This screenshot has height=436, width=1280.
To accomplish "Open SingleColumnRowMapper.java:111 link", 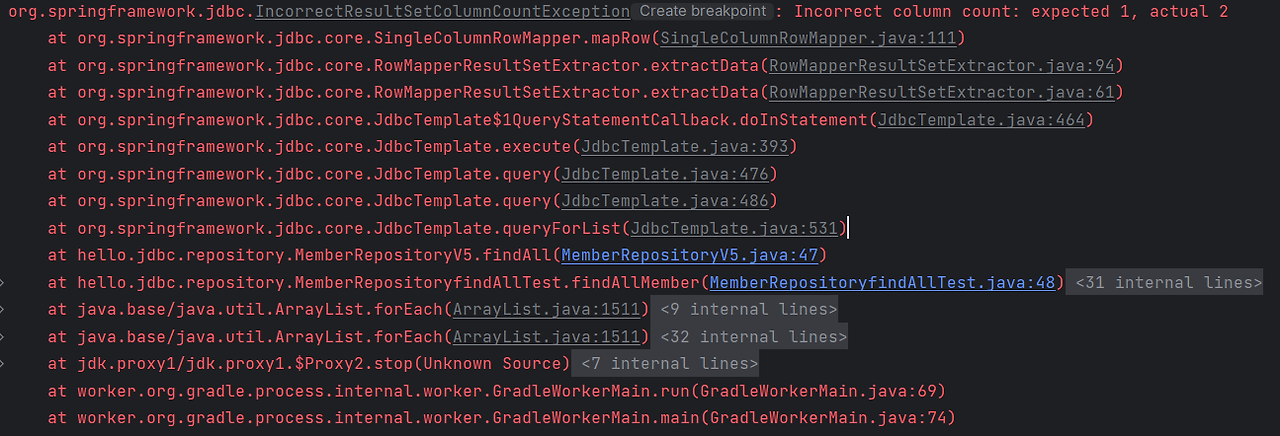I will coord(809,39).
